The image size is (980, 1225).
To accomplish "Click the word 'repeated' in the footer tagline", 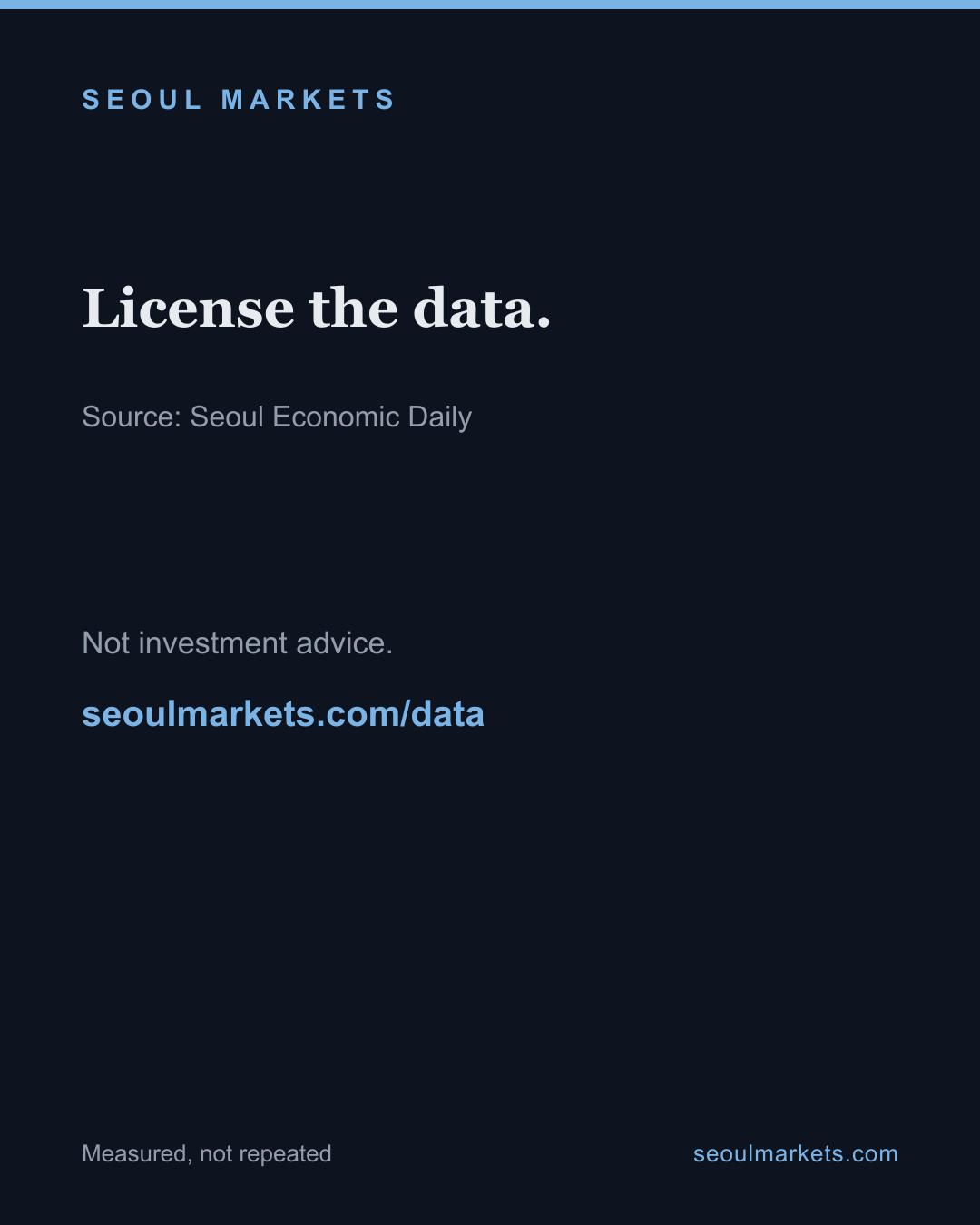I will 284,1154.
